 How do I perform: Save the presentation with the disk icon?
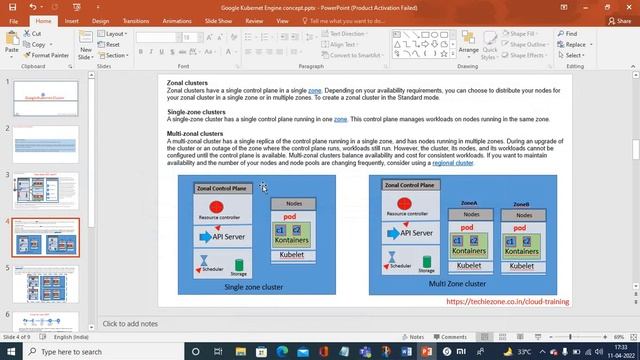[x=12, y=7]
